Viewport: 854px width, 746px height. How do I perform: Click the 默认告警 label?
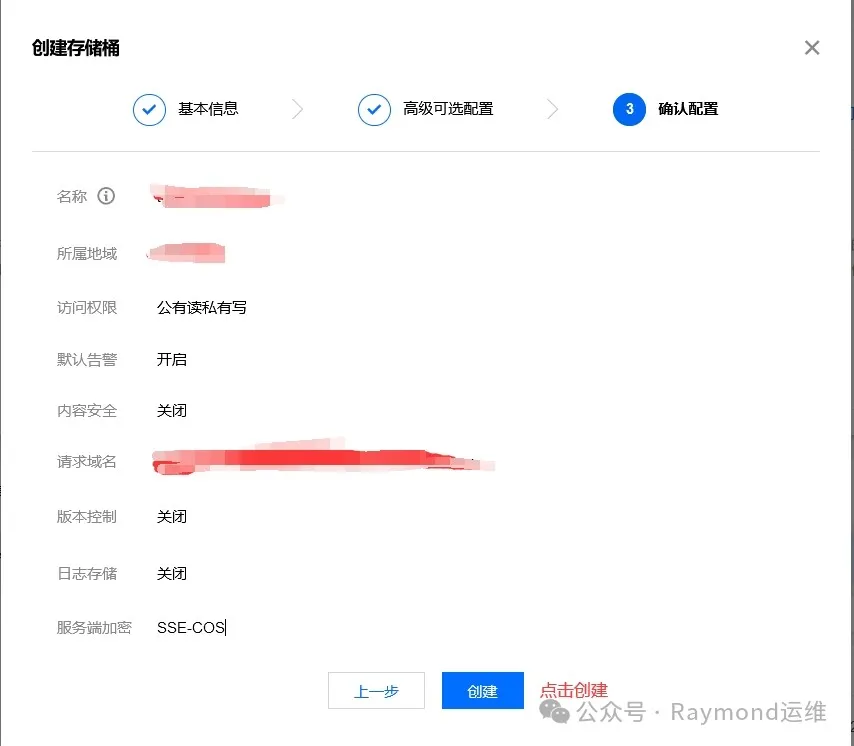87,359
